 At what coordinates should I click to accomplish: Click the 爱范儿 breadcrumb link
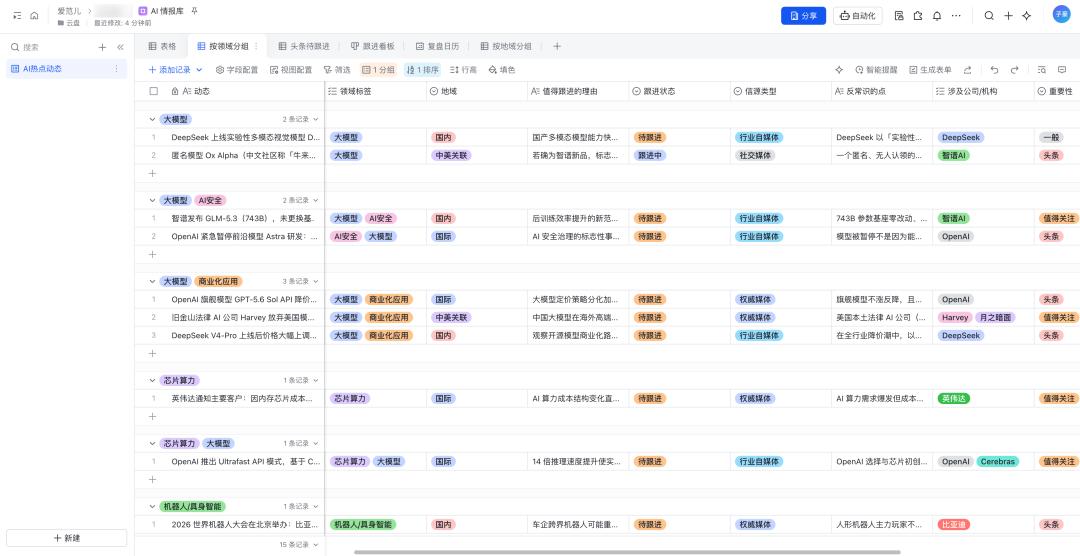[x=69, y=12]
